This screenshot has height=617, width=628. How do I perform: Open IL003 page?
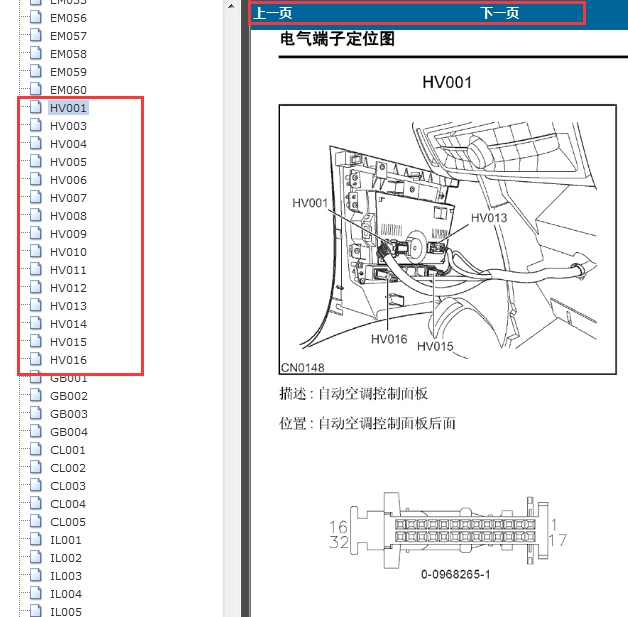click(x=66, y=577)
